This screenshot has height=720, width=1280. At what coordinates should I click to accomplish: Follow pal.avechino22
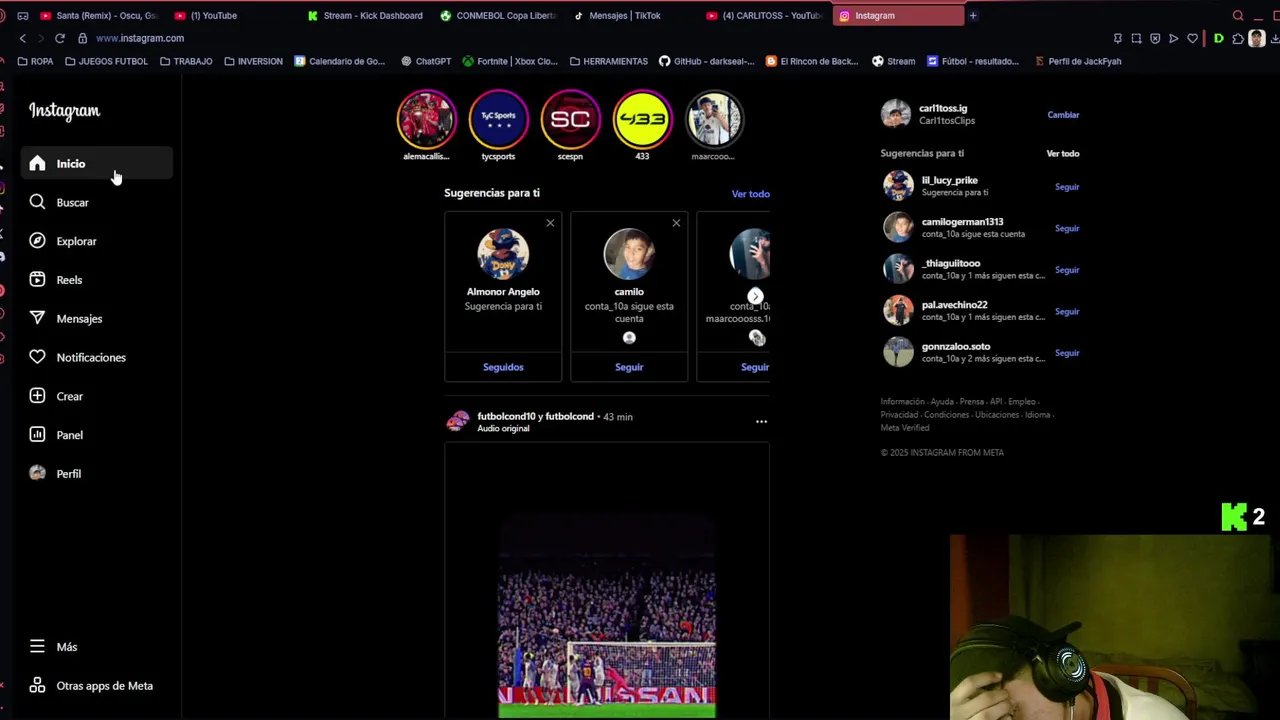[x=1067, y=311]
